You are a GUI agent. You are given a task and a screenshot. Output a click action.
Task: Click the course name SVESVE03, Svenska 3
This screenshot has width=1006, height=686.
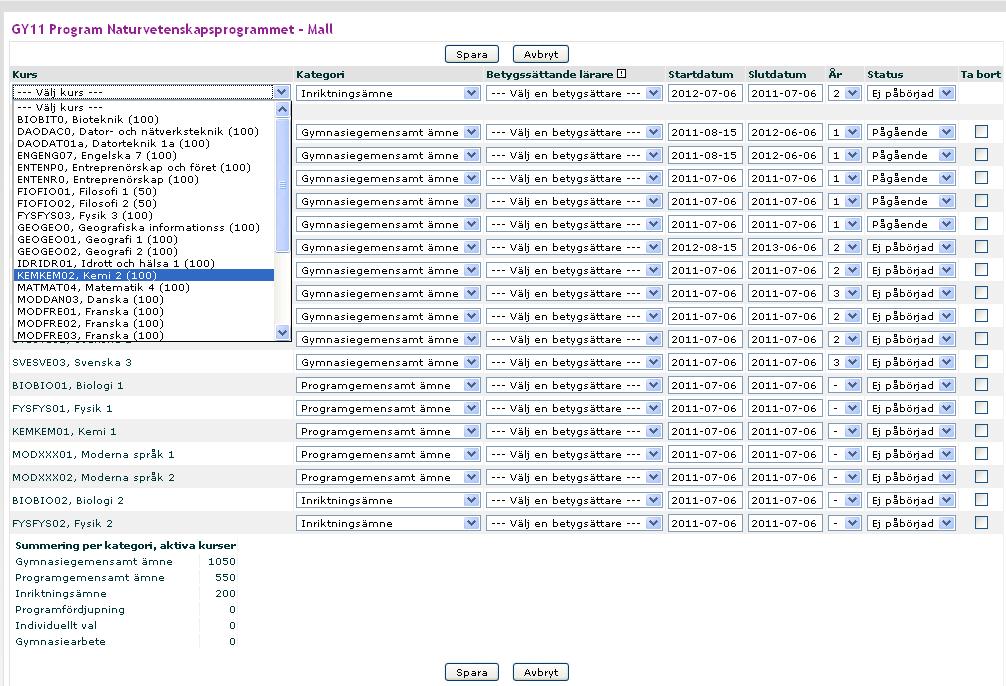[x=71, y=363]
